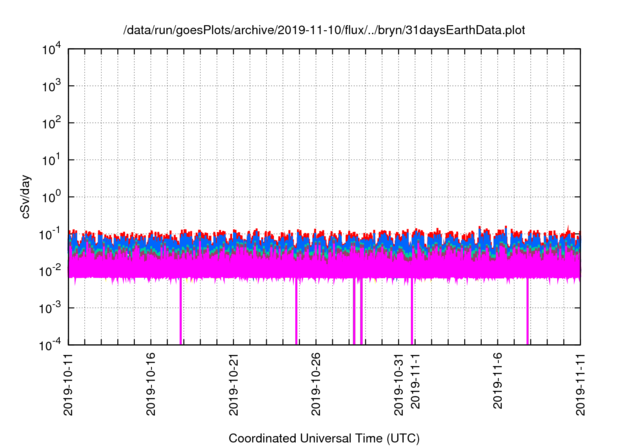Click the plot title file path text
The image size is (640, 448).
coord(324,30)
